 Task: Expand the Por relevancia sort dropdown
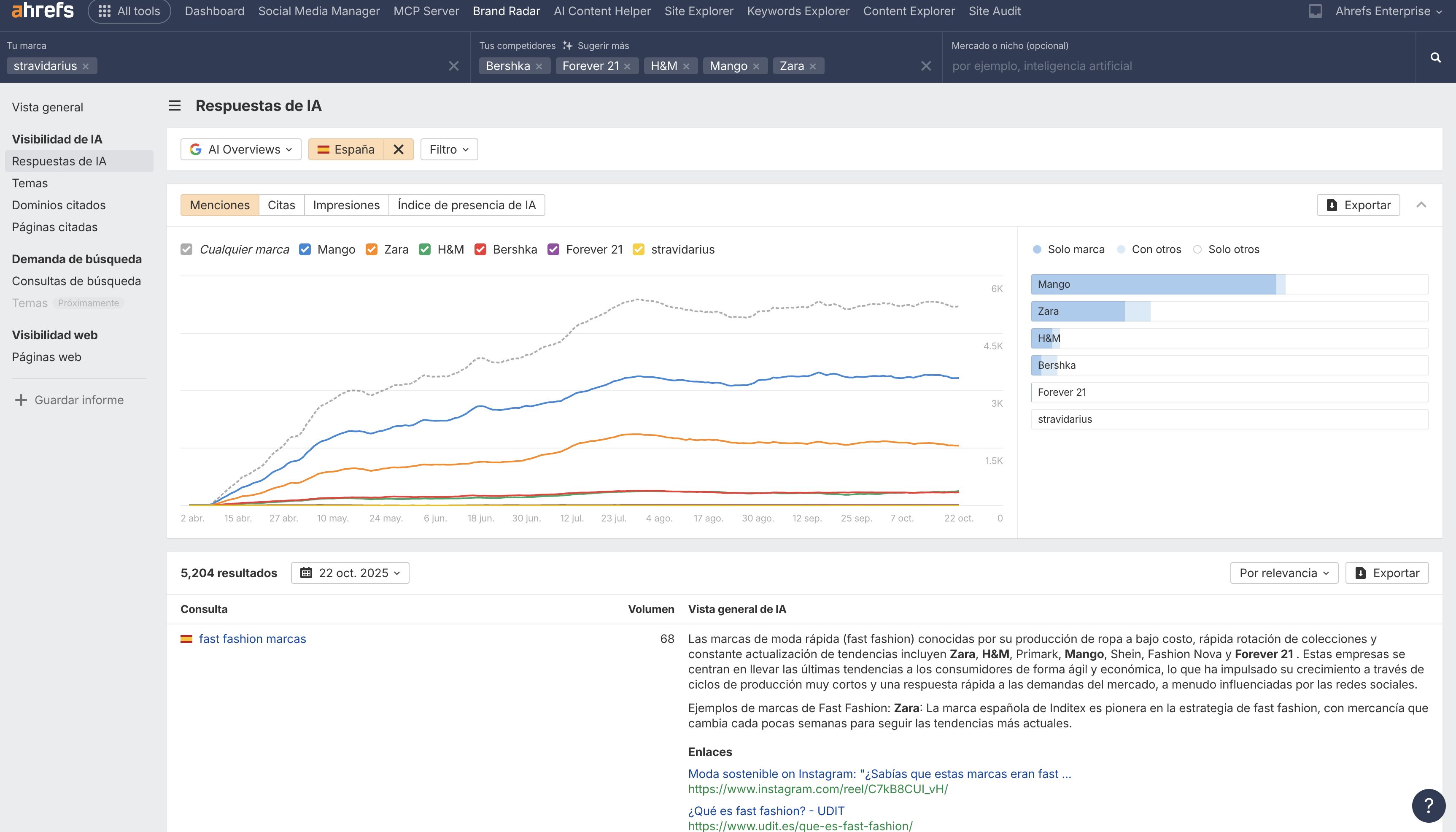click(1283, 573)
